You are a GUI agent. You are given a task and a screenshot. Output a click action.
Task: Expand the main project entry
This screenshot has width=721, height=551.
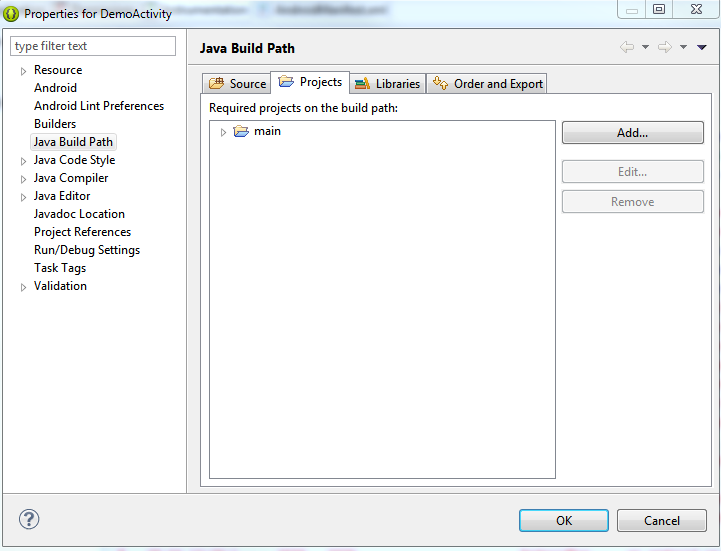pyautogui.click(x=223, y=132)
